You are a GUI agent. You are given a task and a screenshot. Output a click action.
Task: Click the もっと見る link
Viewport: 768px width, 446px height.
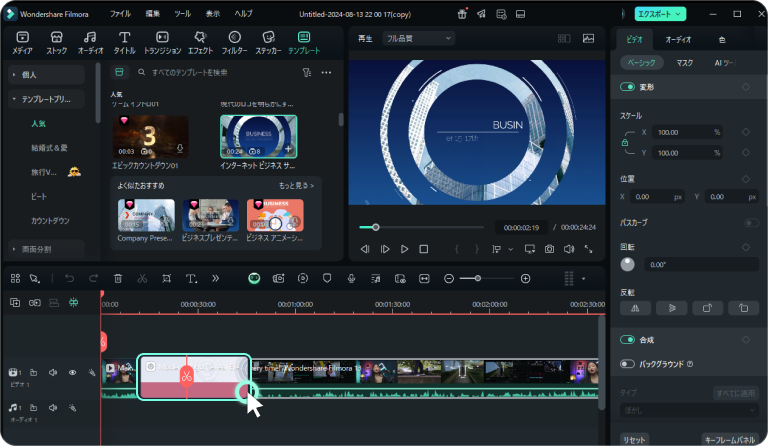296,186
